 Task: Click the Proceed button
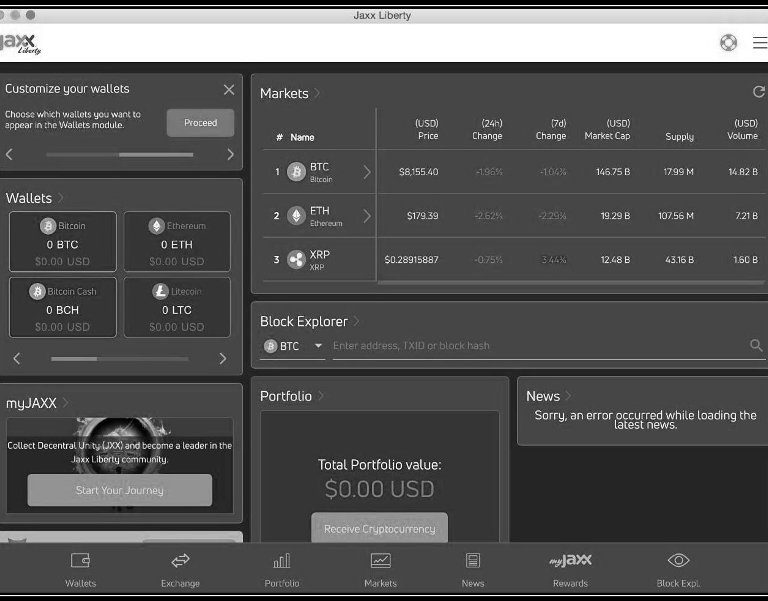tap(200, 122)
